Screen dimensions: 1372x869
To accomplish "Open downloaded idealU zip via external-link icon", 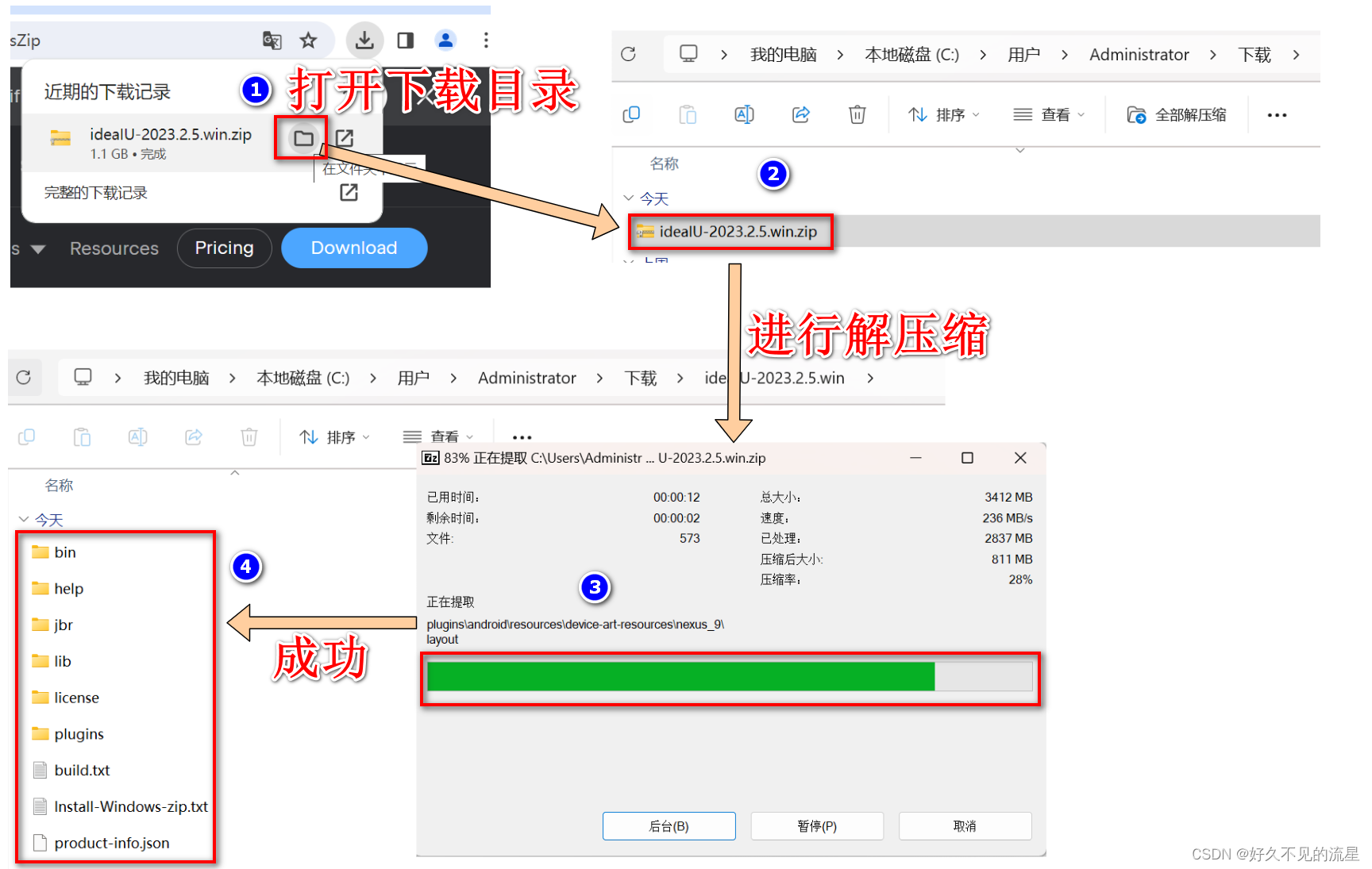I will coord(344,138).
